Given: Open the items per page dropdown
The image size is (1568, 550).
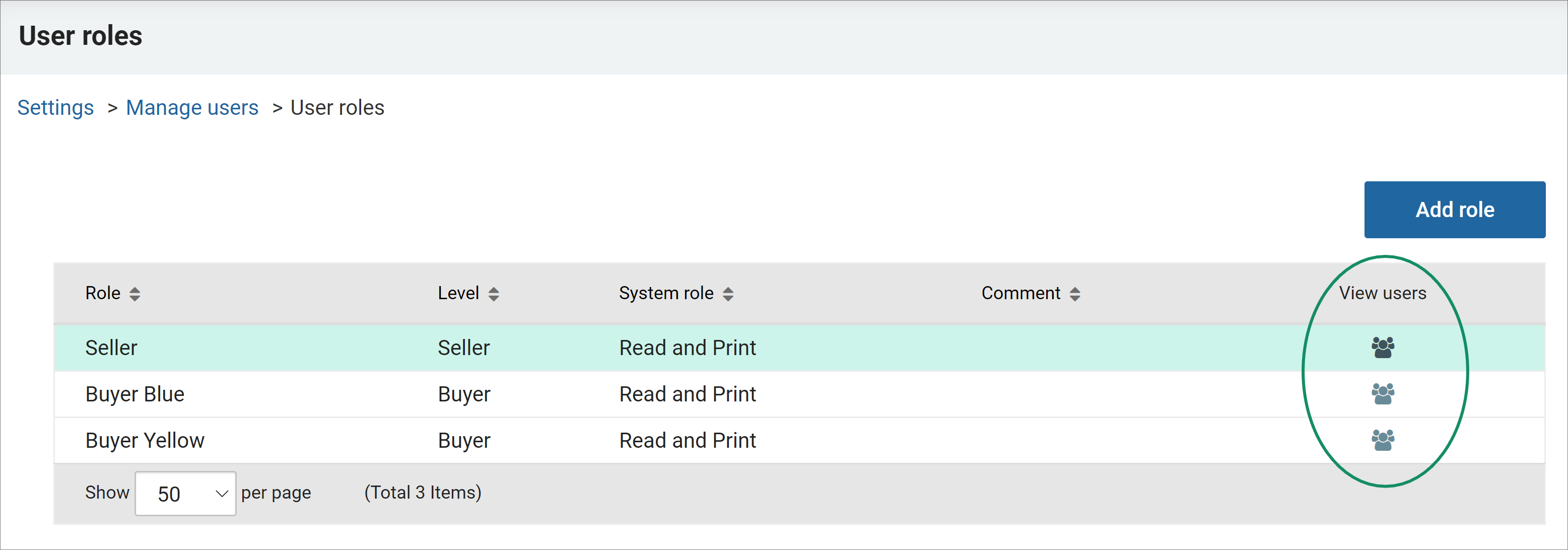Looking at the screenshot, I should coord(186,494).
